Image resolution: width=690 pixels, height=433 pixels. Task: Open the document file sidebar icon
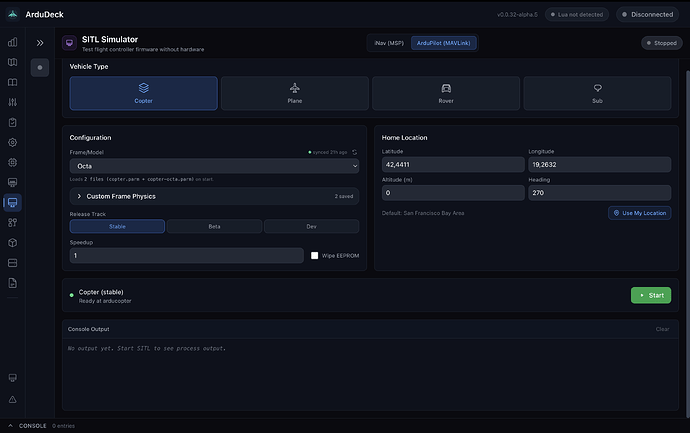[13, 283]
